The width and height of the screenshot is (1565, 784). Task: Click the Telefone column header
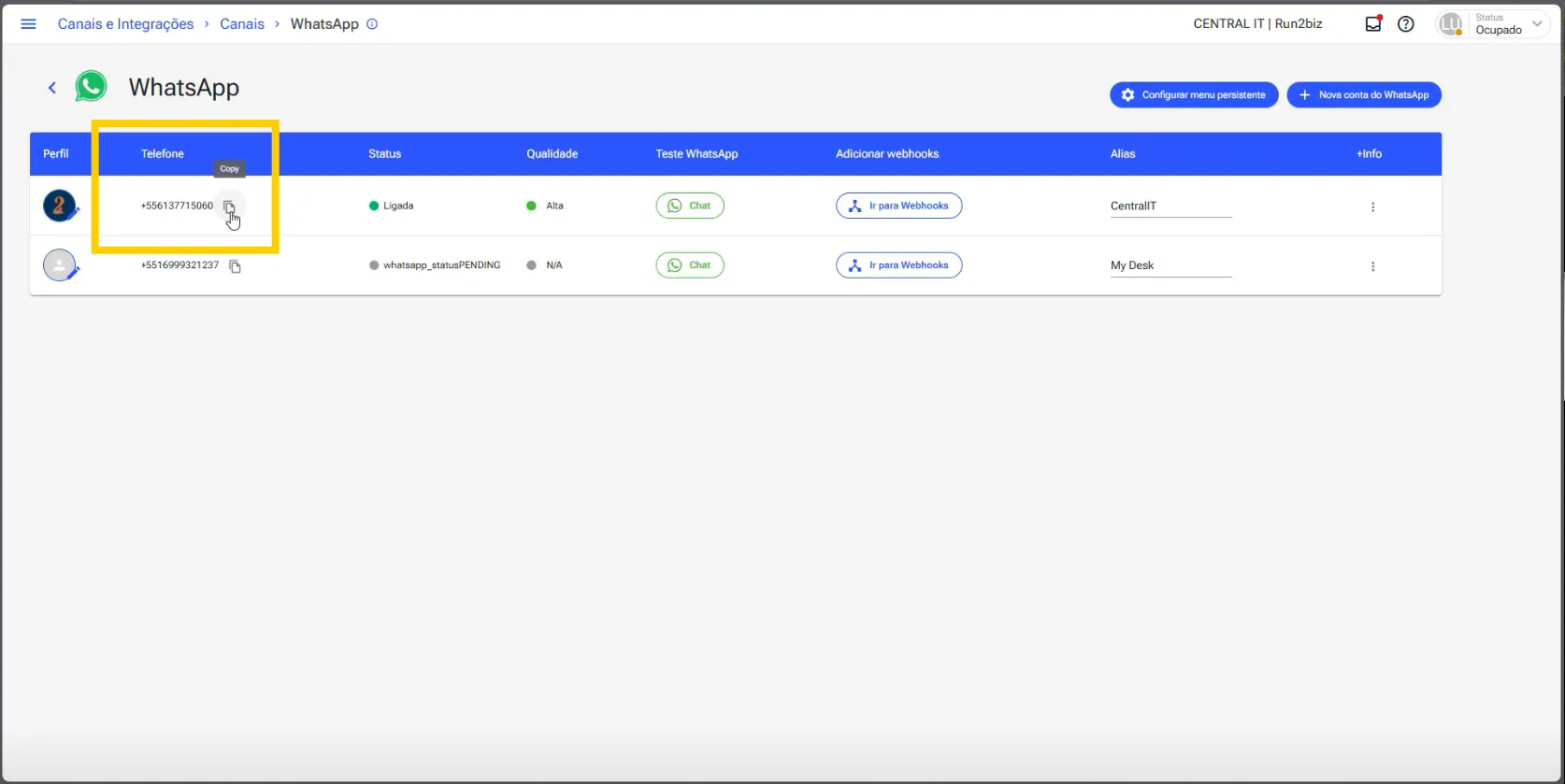(x=163, y=154)
